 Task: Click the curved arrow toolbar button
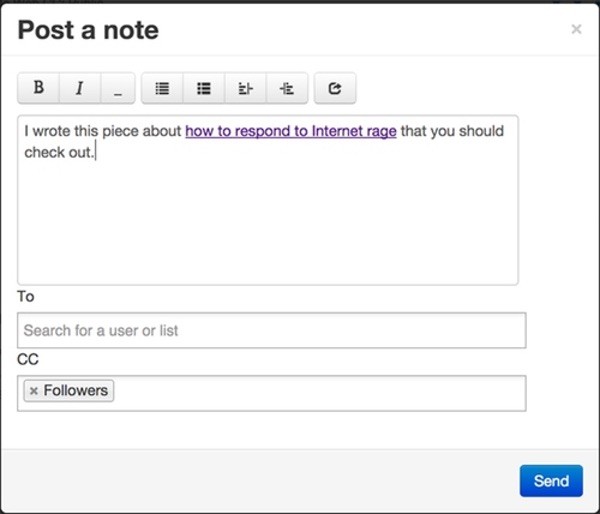coord(335,88)
